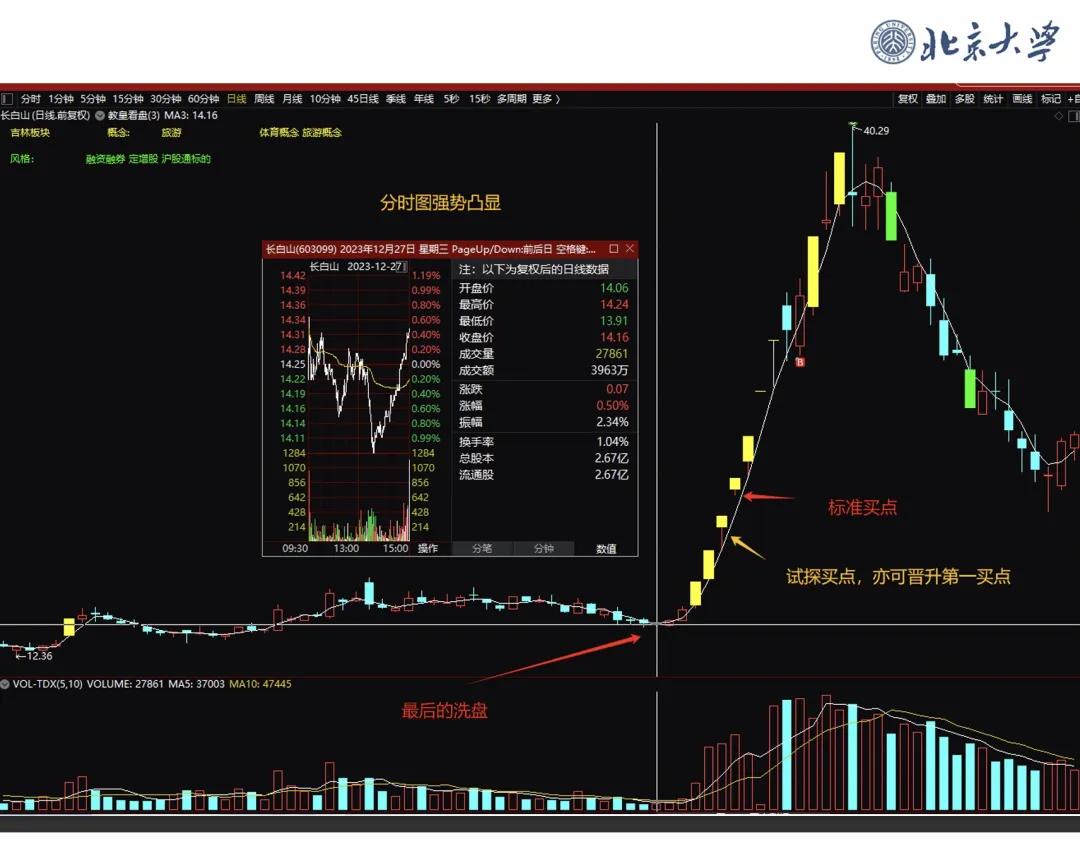Click the 开盘价 value 14.06
Screen dimensions: 1080x845
(614, 289)
